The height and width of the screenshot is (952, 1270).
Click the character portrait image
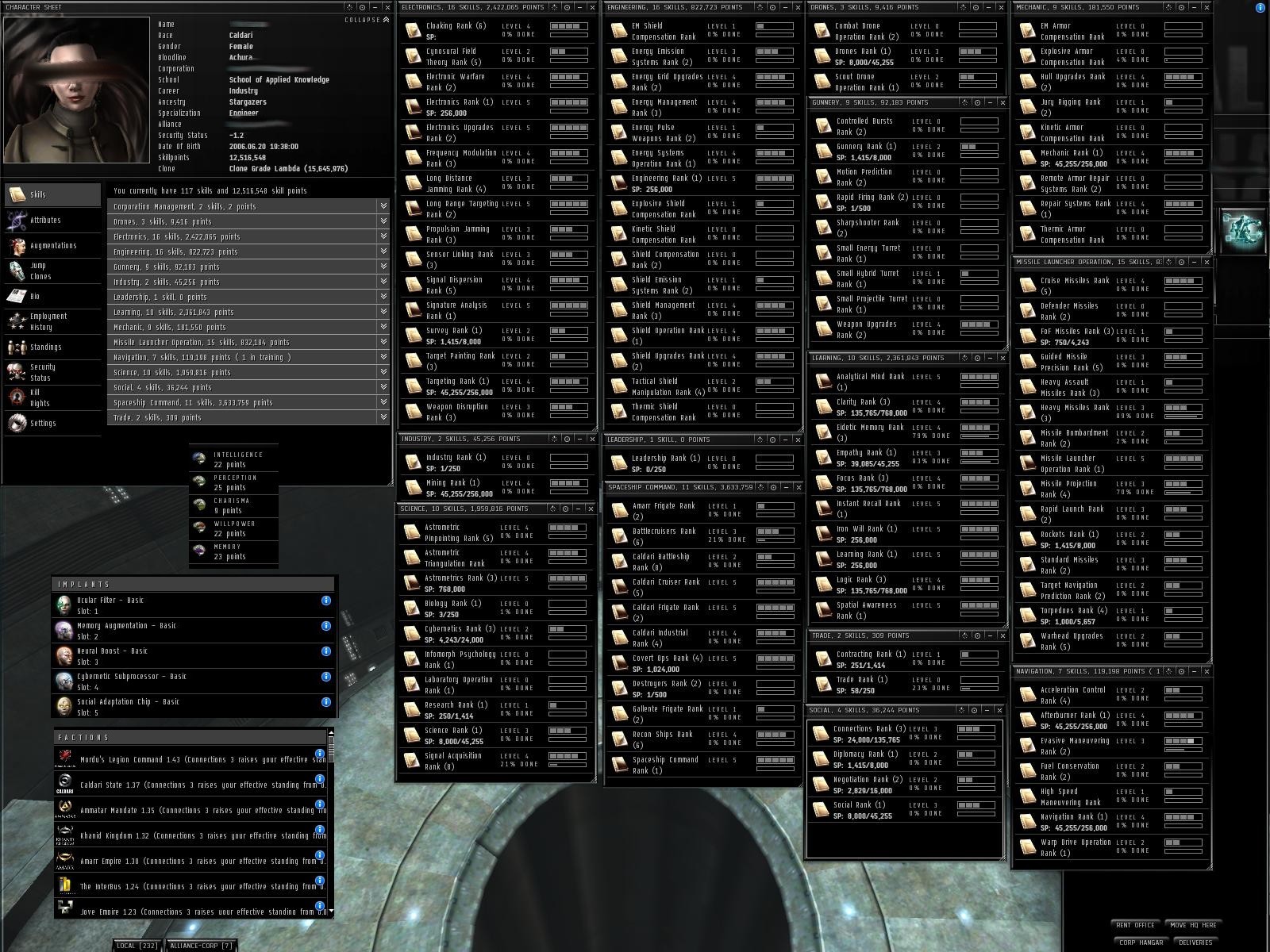pos(76,90)
